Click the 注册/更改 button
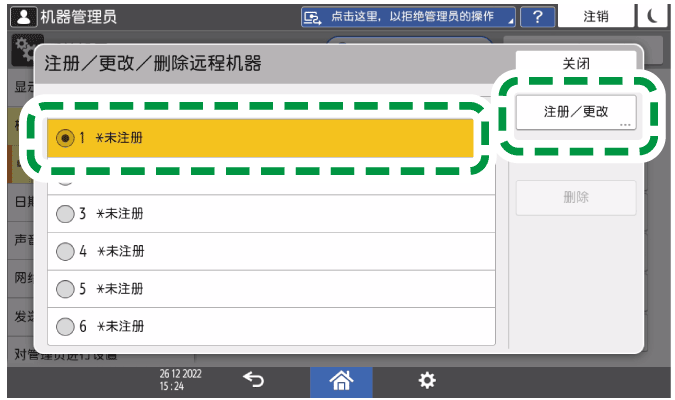Image resolution: width=675 pixels, height=400 pixels. (576, 112)
